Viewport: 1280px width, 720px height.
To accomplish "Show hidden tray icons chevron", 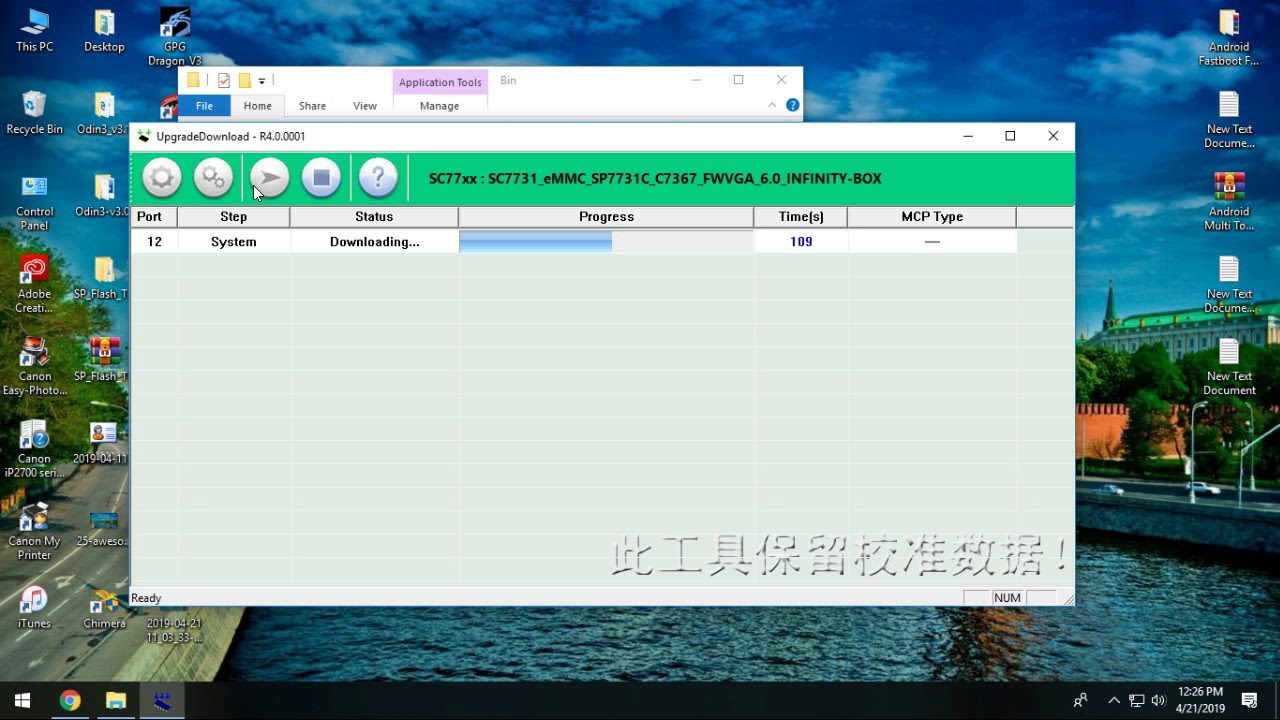I will 1114,700.
